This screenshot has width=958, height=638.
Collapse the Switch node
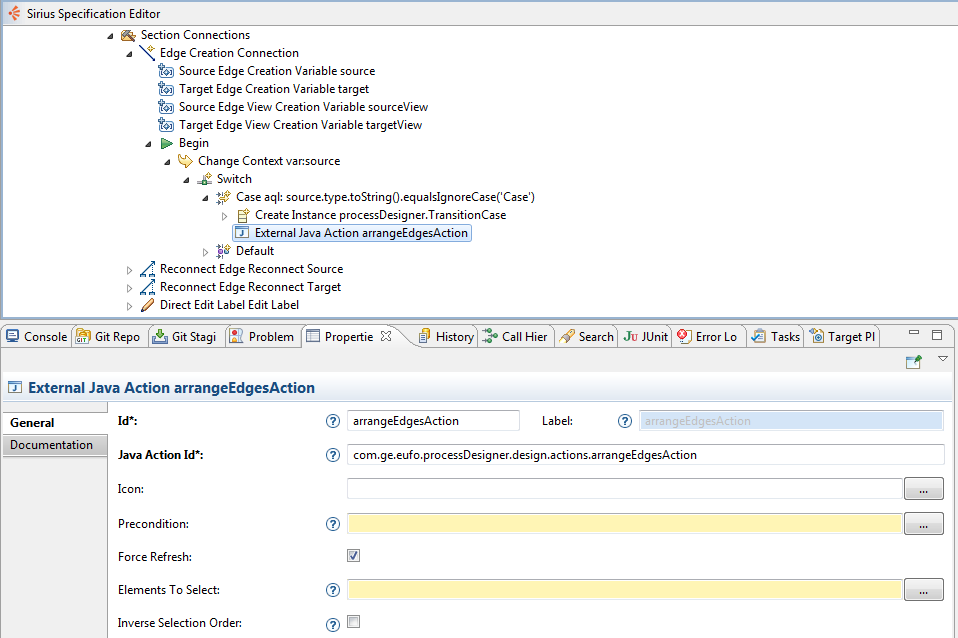tap(186, 180)
